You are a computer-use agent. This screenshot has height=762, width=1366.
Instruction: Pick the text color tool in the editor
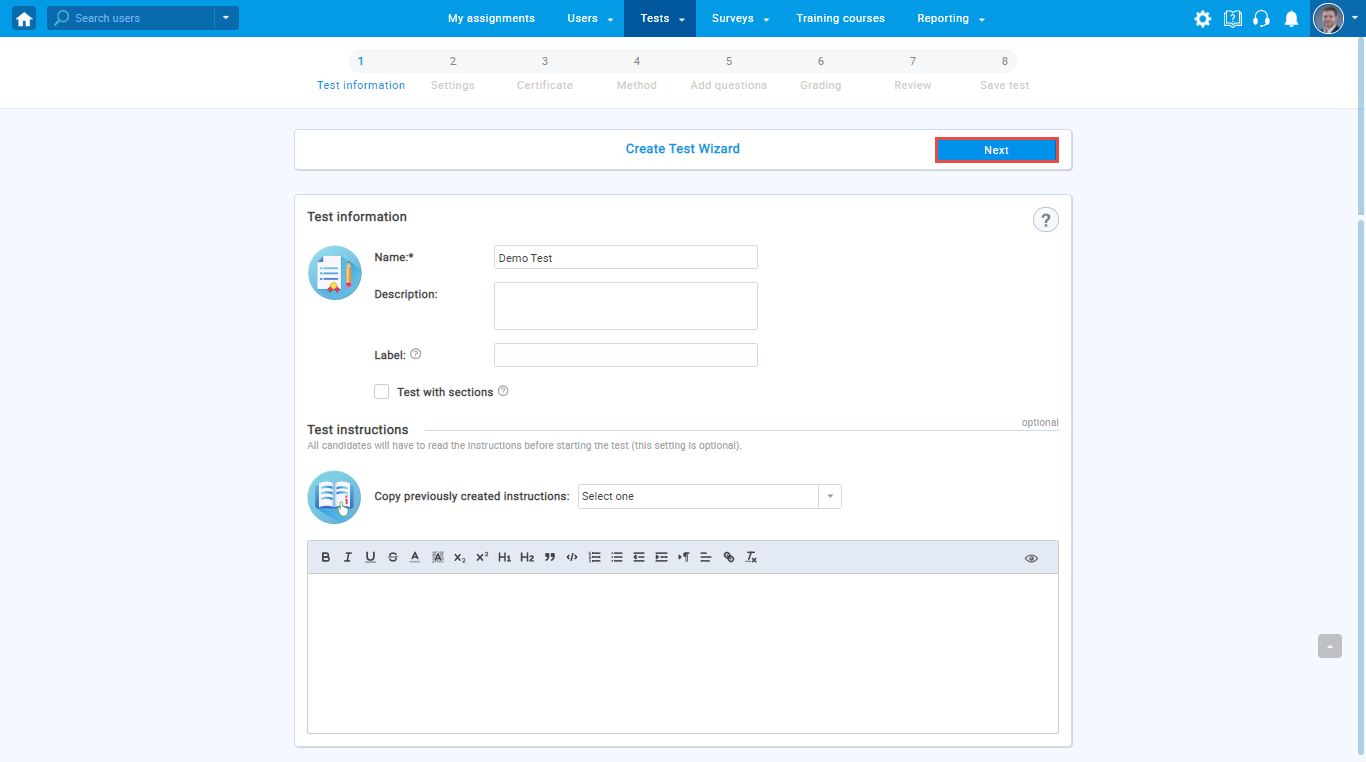coord(415,557)
